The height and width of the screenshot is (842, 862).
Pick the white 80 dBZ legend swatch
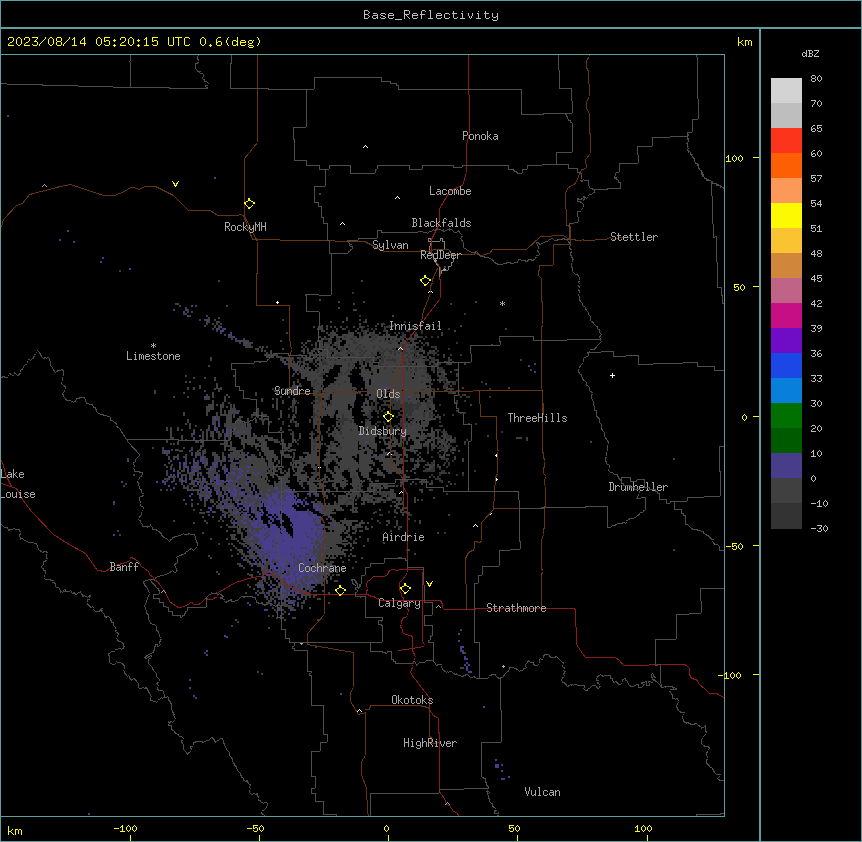click(786, 90)
